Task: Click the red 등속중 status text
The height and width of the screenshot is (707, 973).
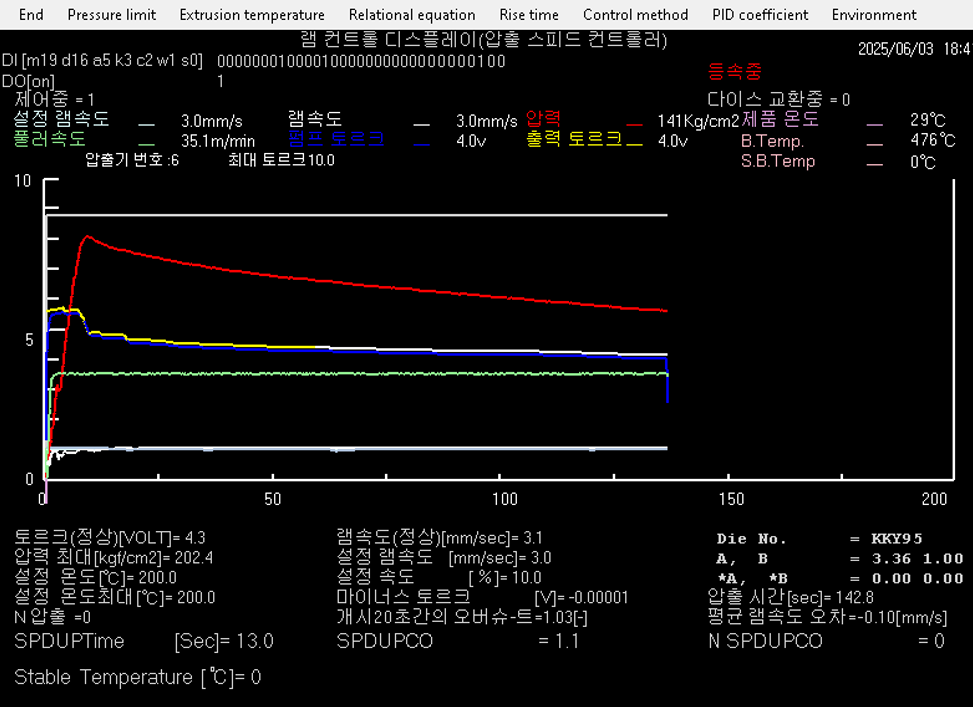Action: pyautogui.click(x=735, y=72)
